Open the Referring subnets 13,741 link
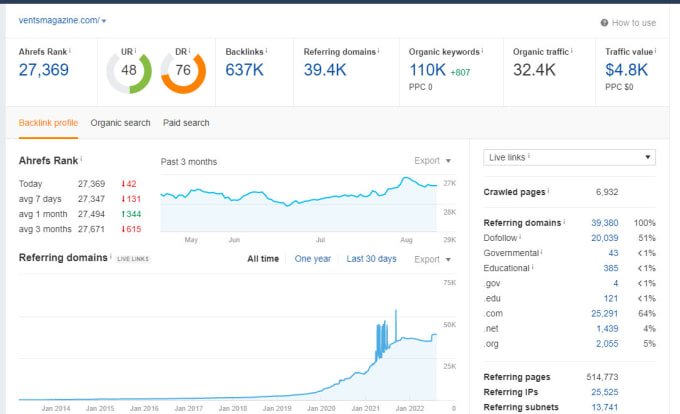The image size is (680, 414). (605, 407)
